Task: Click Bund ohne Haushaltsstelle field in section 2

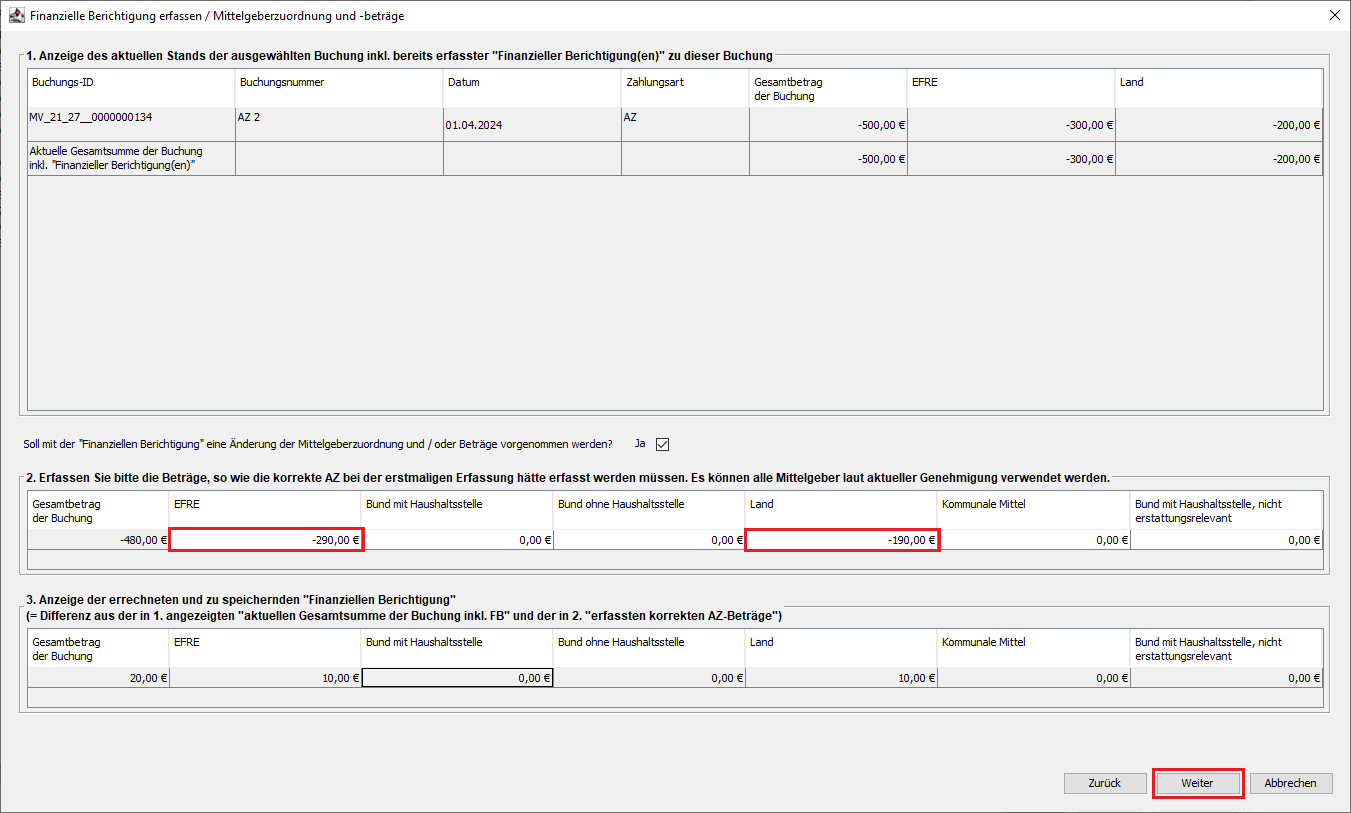Action: pos(649,540)
